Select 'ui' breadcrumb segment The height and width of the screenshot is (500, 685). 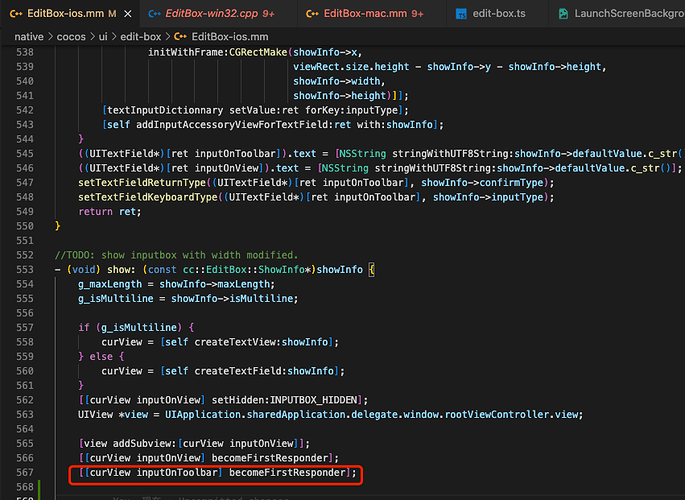pos(103,37)
